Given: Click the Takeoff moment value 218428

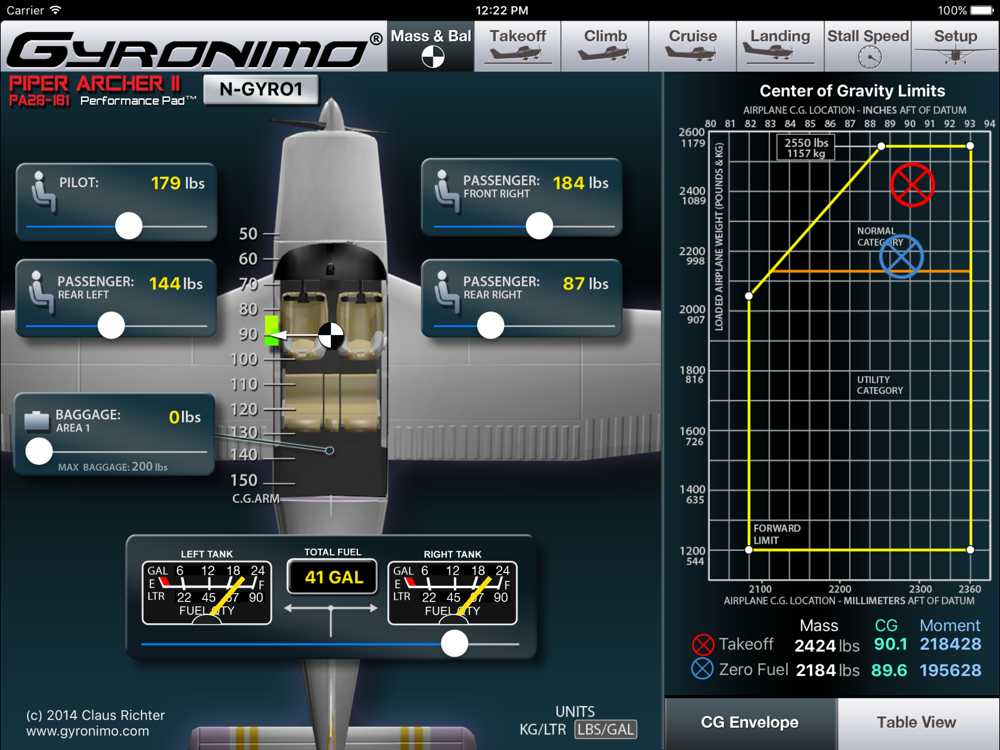Looking at the screenshot, I should [950, 645].
